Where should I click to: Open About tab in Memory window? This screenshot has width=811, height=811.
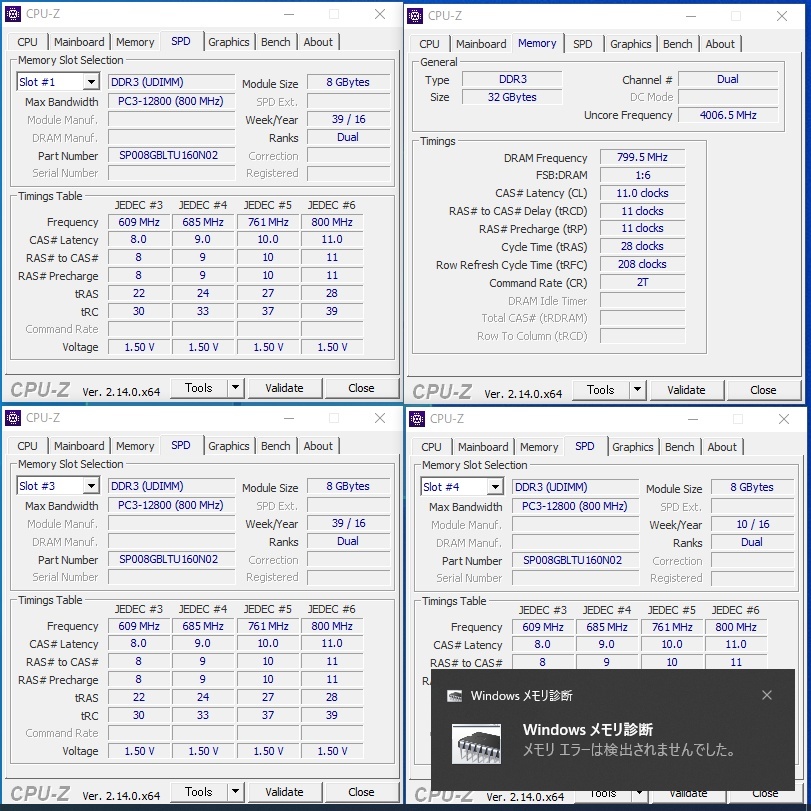[x=720, y=44]
